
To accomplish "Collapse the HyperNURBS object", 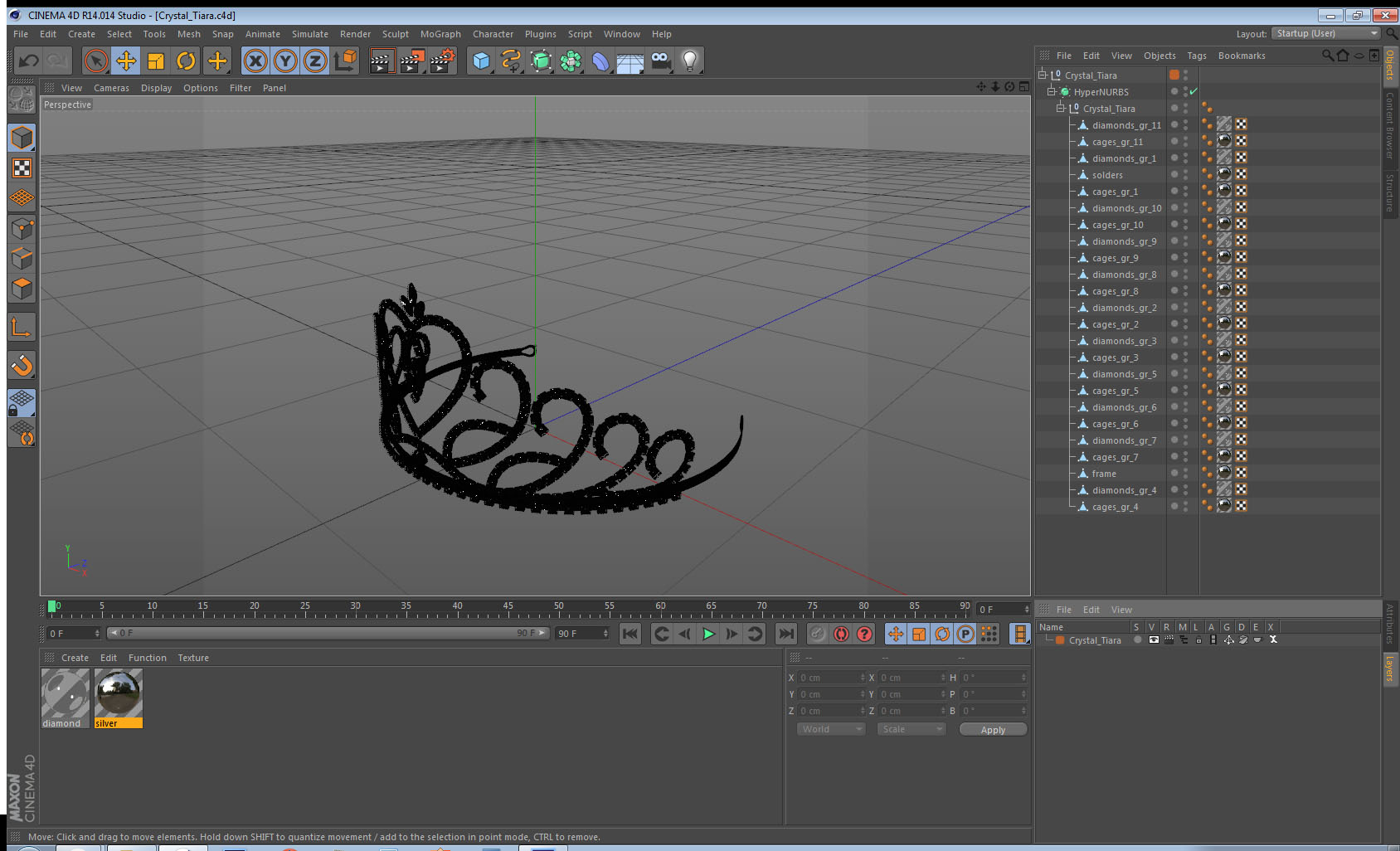I will point(1051,91).
